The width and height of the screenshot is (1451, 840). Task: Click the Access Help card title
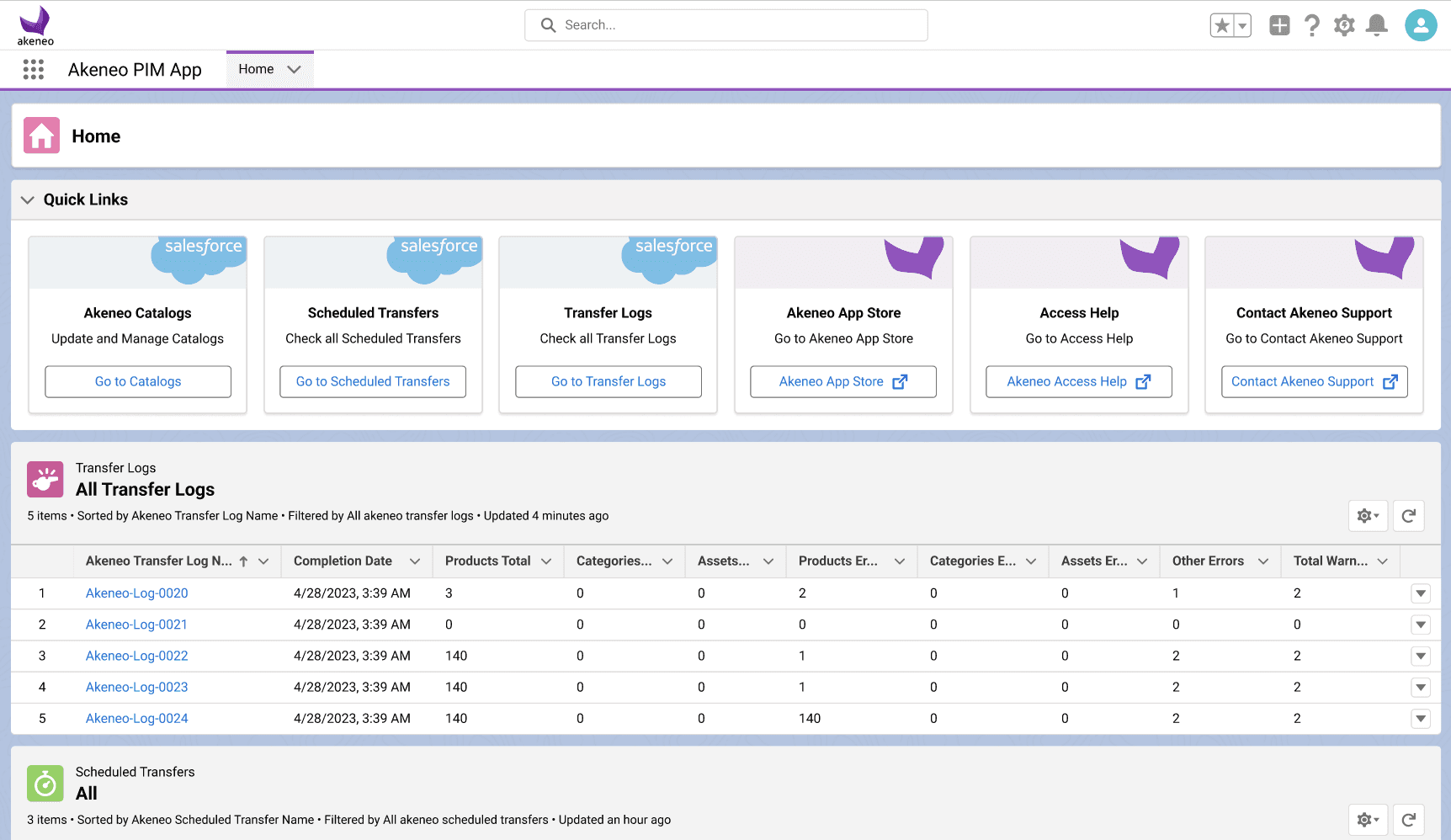1079,313
